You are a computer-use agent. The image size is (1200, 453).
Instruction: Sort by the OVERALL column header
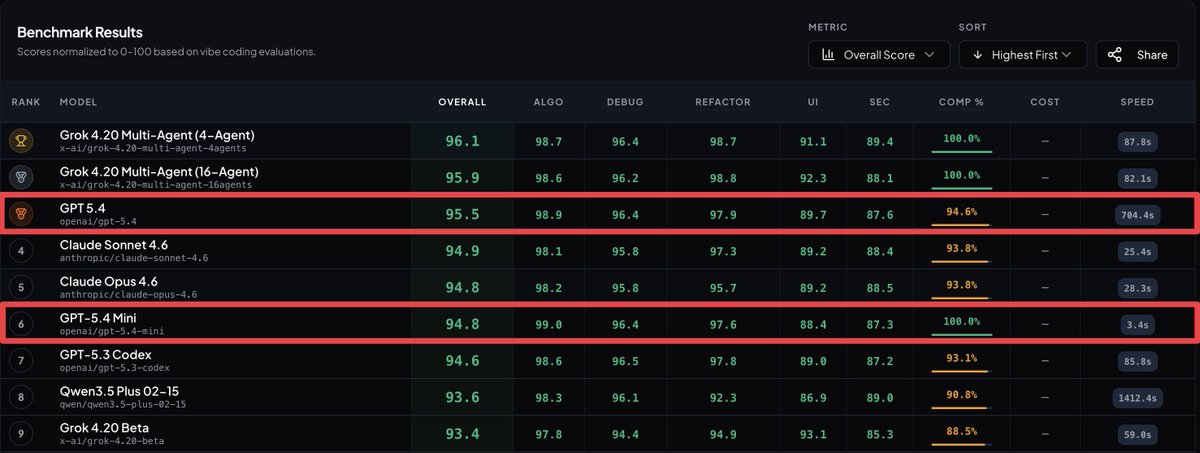coord(462,102)
